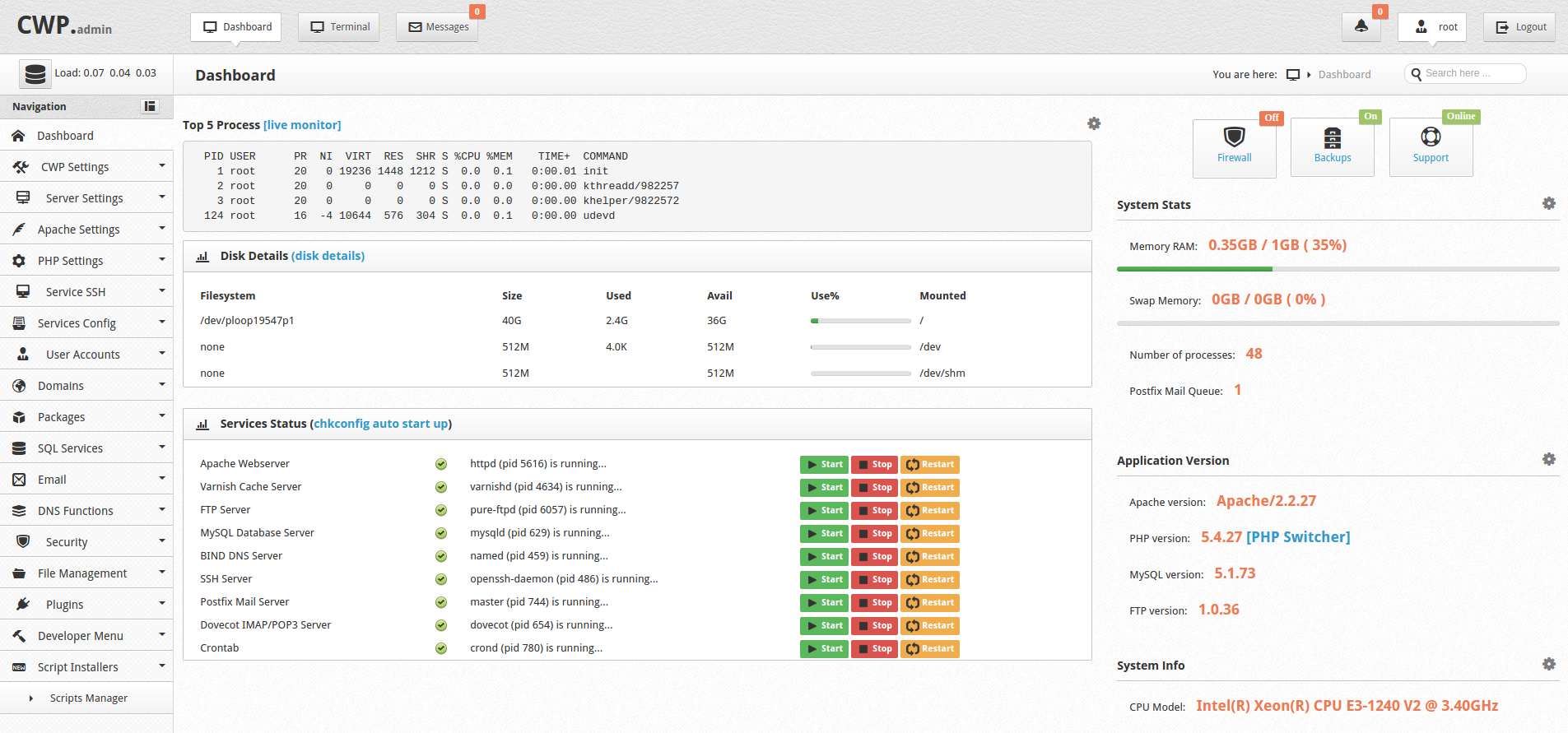Click the server load database icon
This screenshot has height=733, width=1568.
point(35,74)
